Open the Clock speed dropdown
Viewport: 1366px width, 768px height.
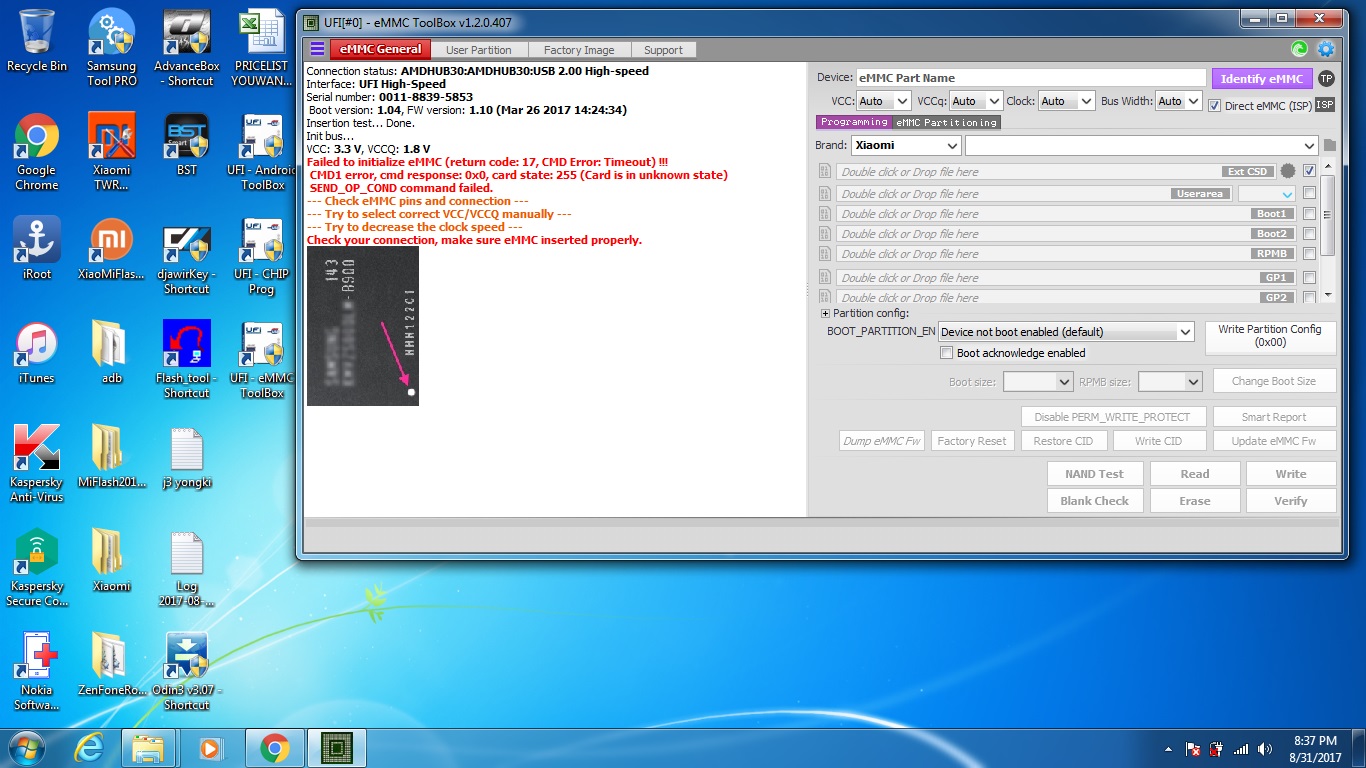[1065, 101]
